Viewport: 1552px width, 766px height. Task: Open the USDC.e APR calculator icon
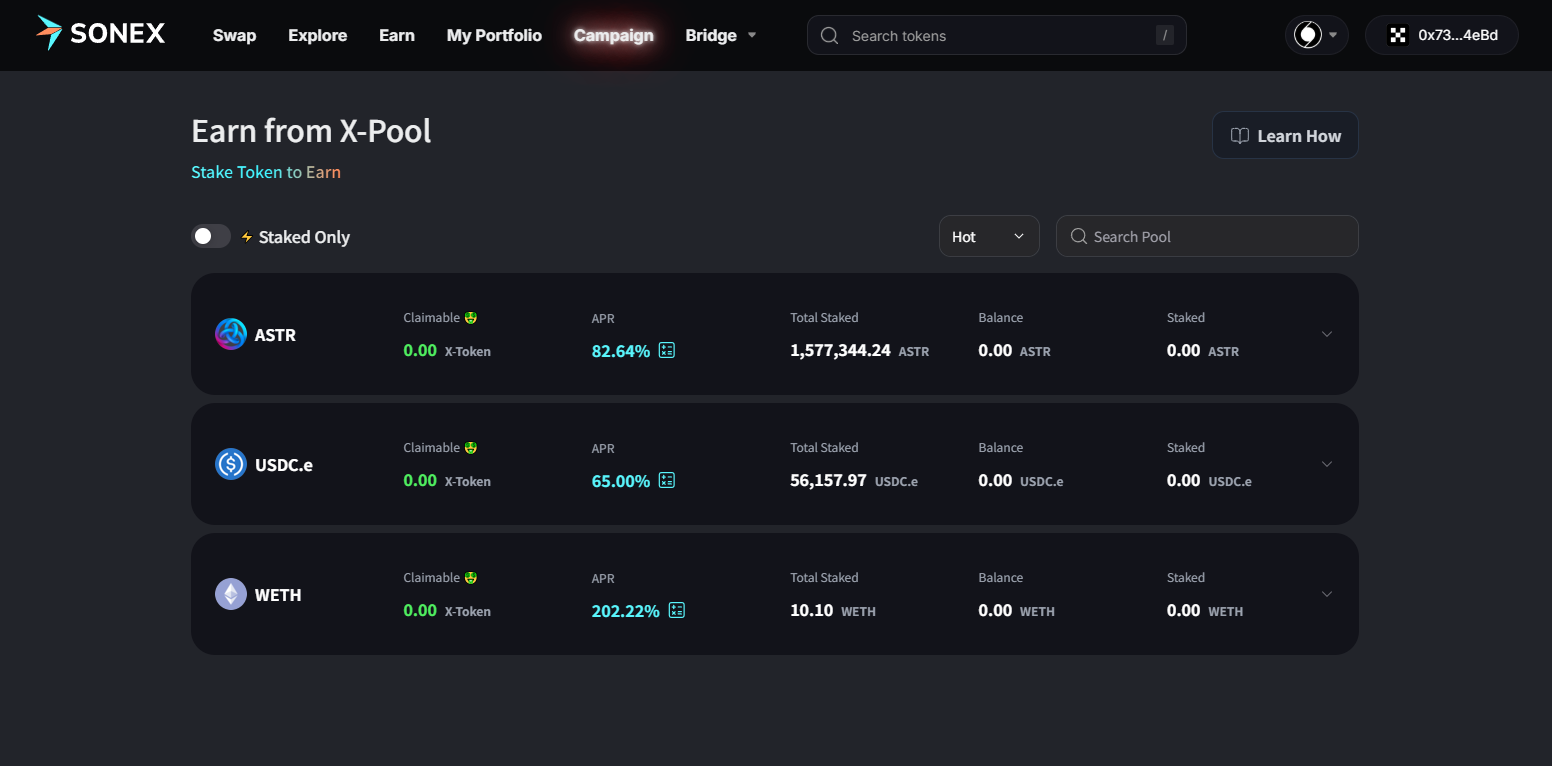667,480
